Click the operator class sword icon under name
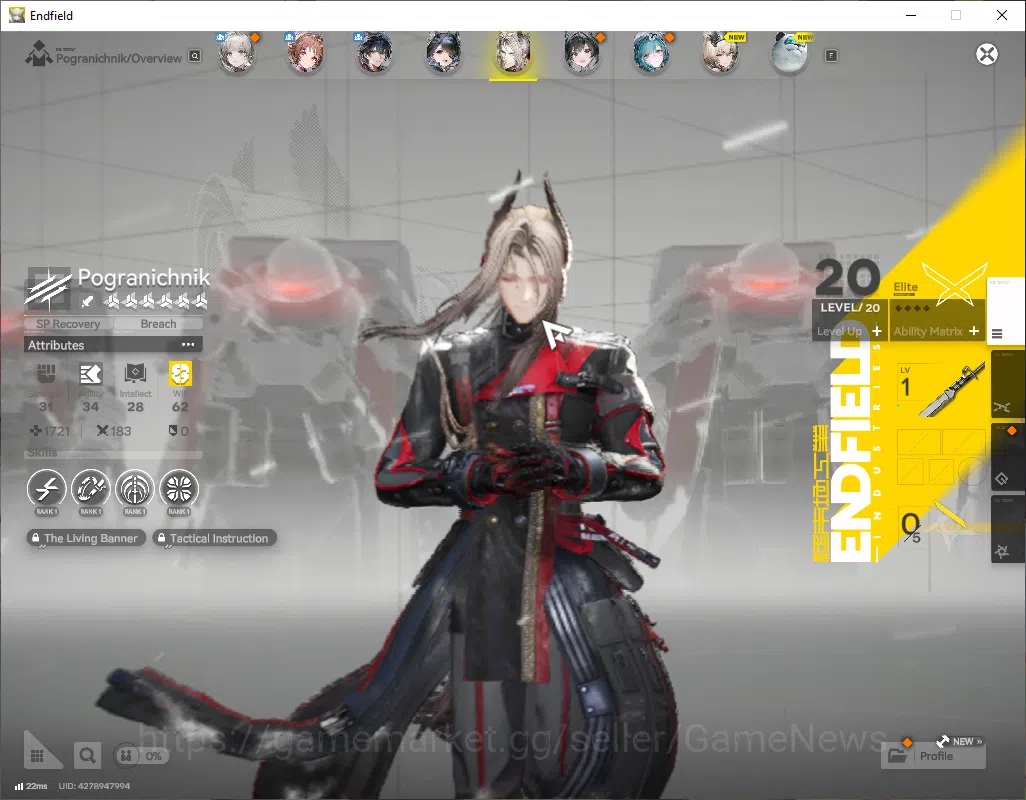The width and height of the screenshot is (1026, 800). pos(88,301)
